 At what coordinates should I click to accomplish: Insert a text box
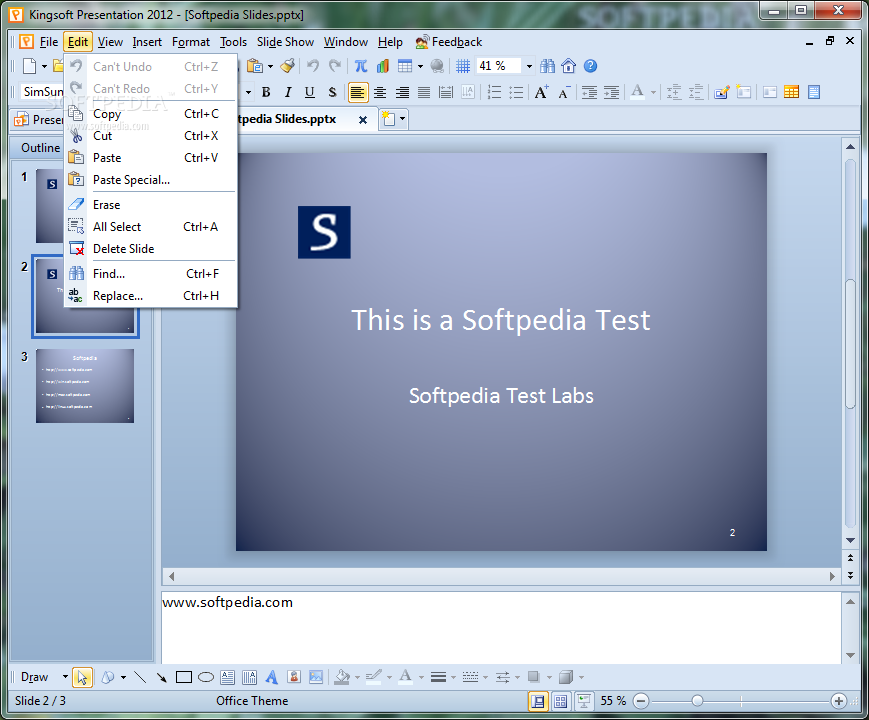227,677
